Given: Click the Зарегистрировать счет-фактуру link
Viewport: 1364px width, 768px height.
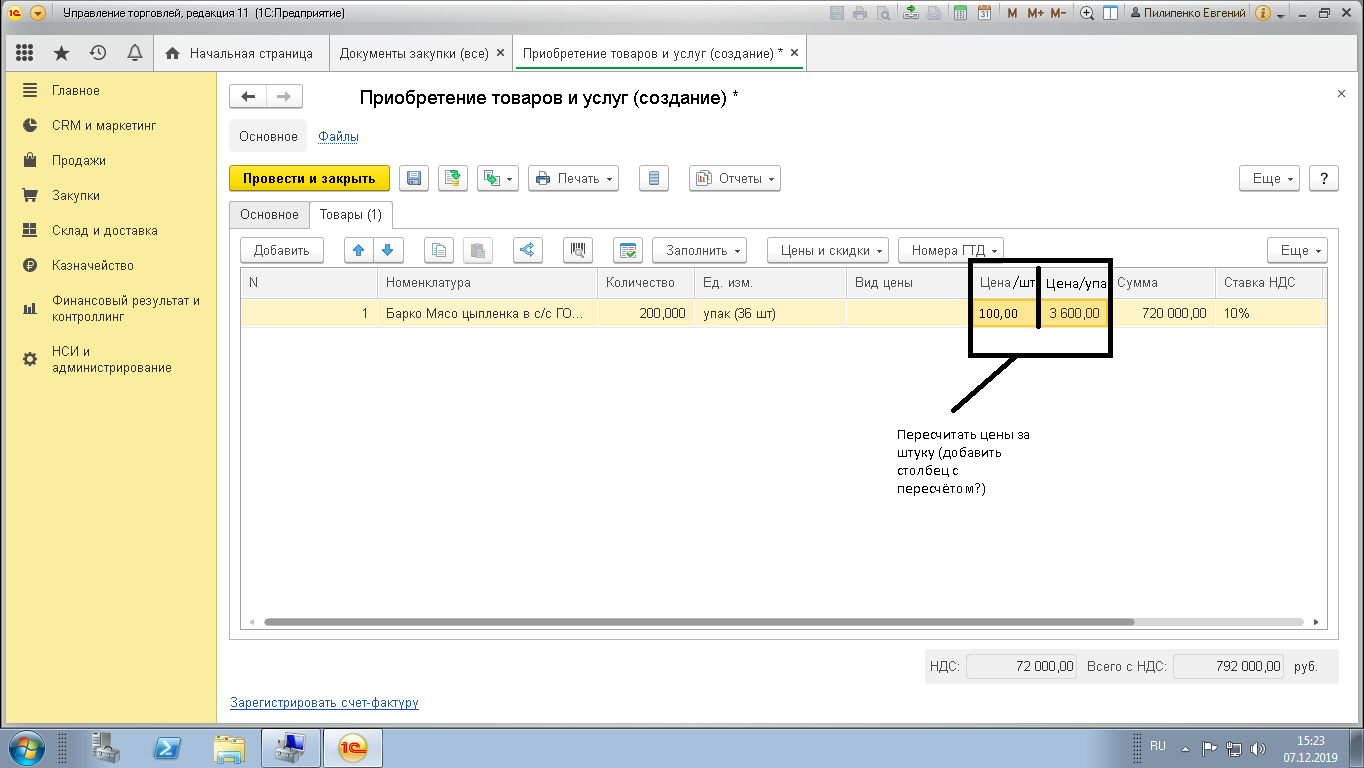Looking at the screenshot, I should coord(324,703).
